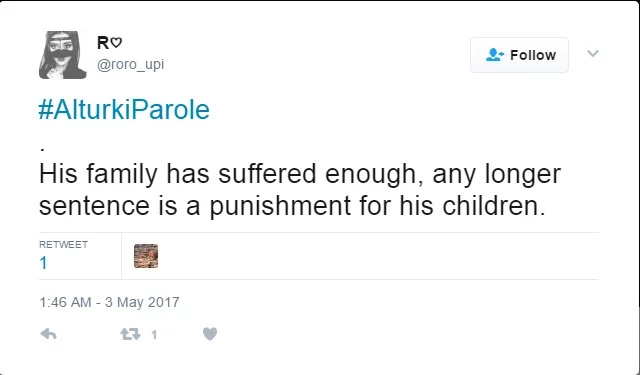This screenshot has width=640, height=375.
Task: Click the '3 May 2017' date text
Action: pos(142,302)
